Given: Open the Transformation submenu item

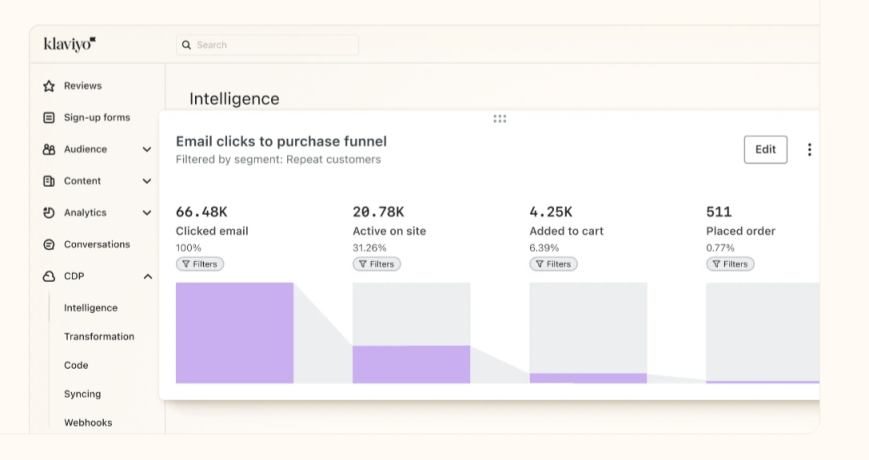Looking at the screenshot, I should [99, 337].
